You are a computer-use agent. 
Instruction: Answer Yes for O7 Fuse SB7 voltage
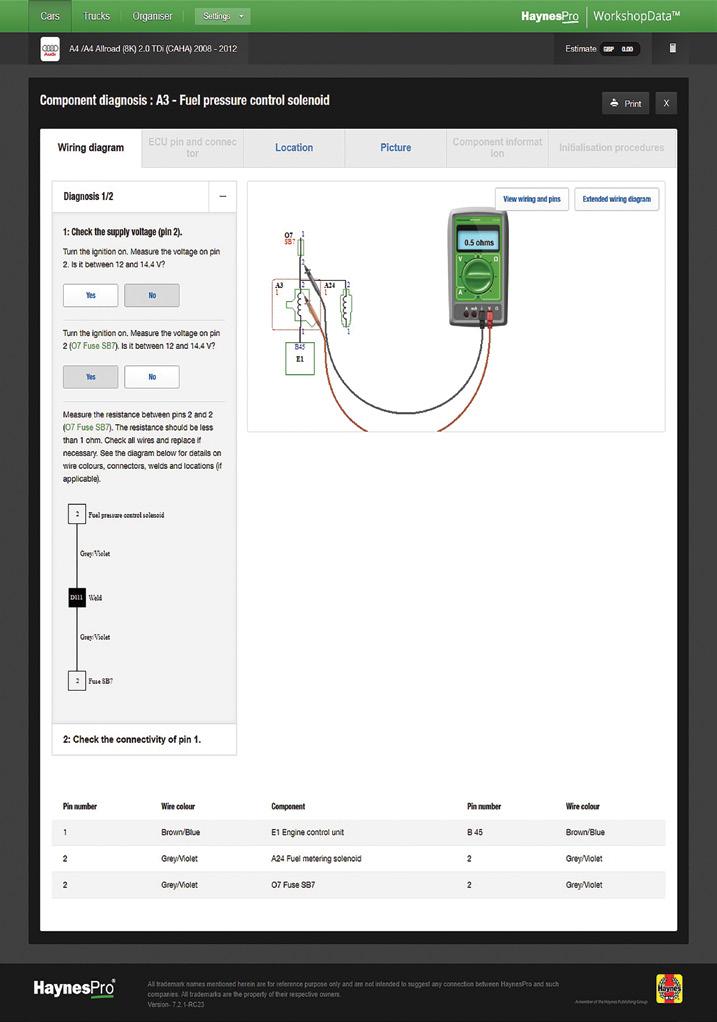(91, 377)
